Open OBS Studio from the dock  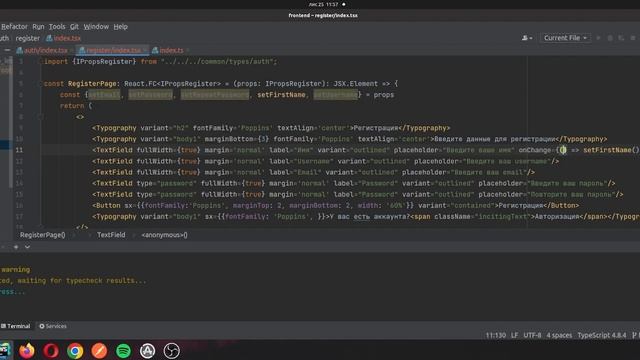(171, 351)
